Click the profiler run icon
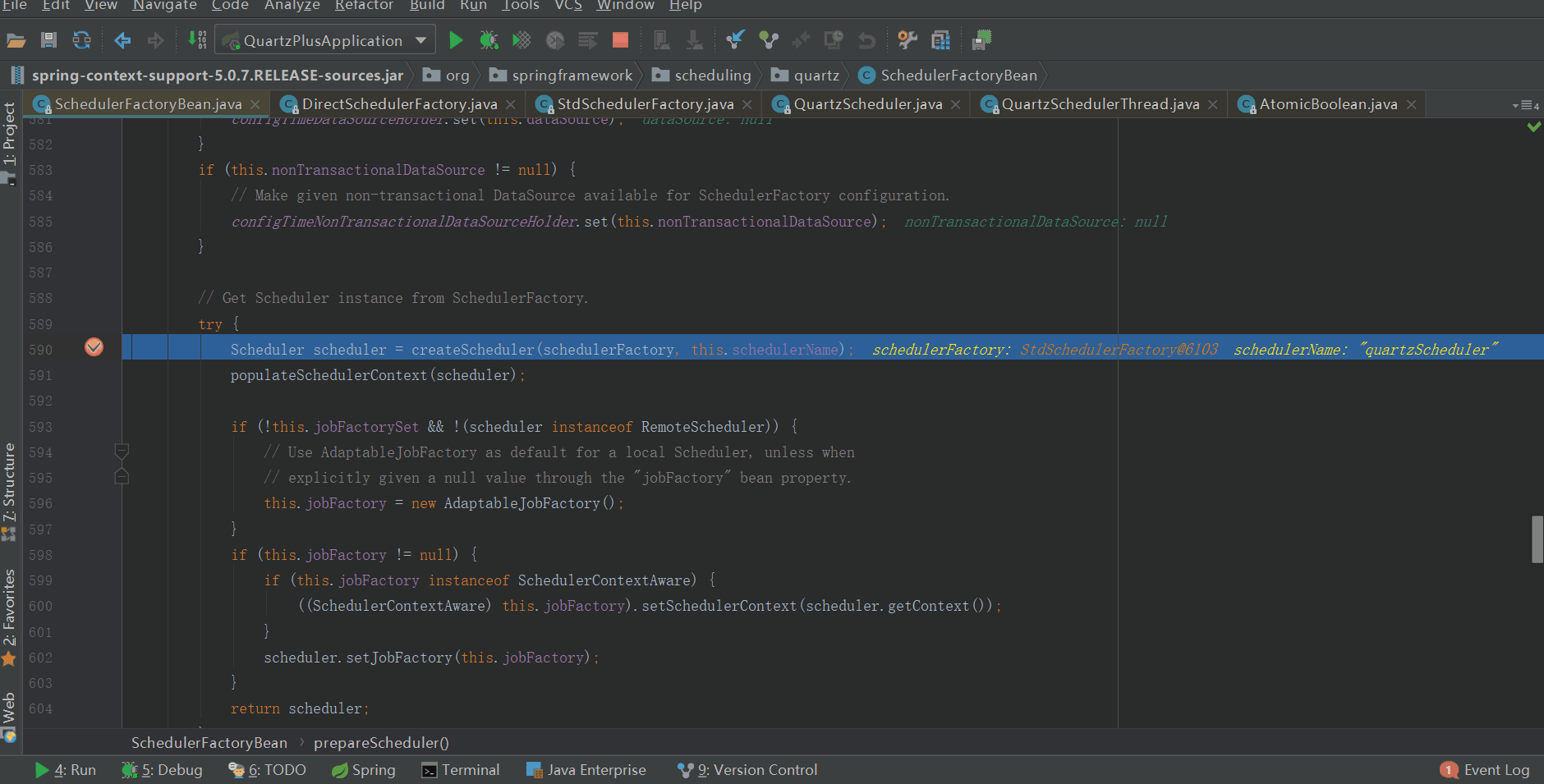This screenshot has width=1544, height=784. click(x=555, y=40)
